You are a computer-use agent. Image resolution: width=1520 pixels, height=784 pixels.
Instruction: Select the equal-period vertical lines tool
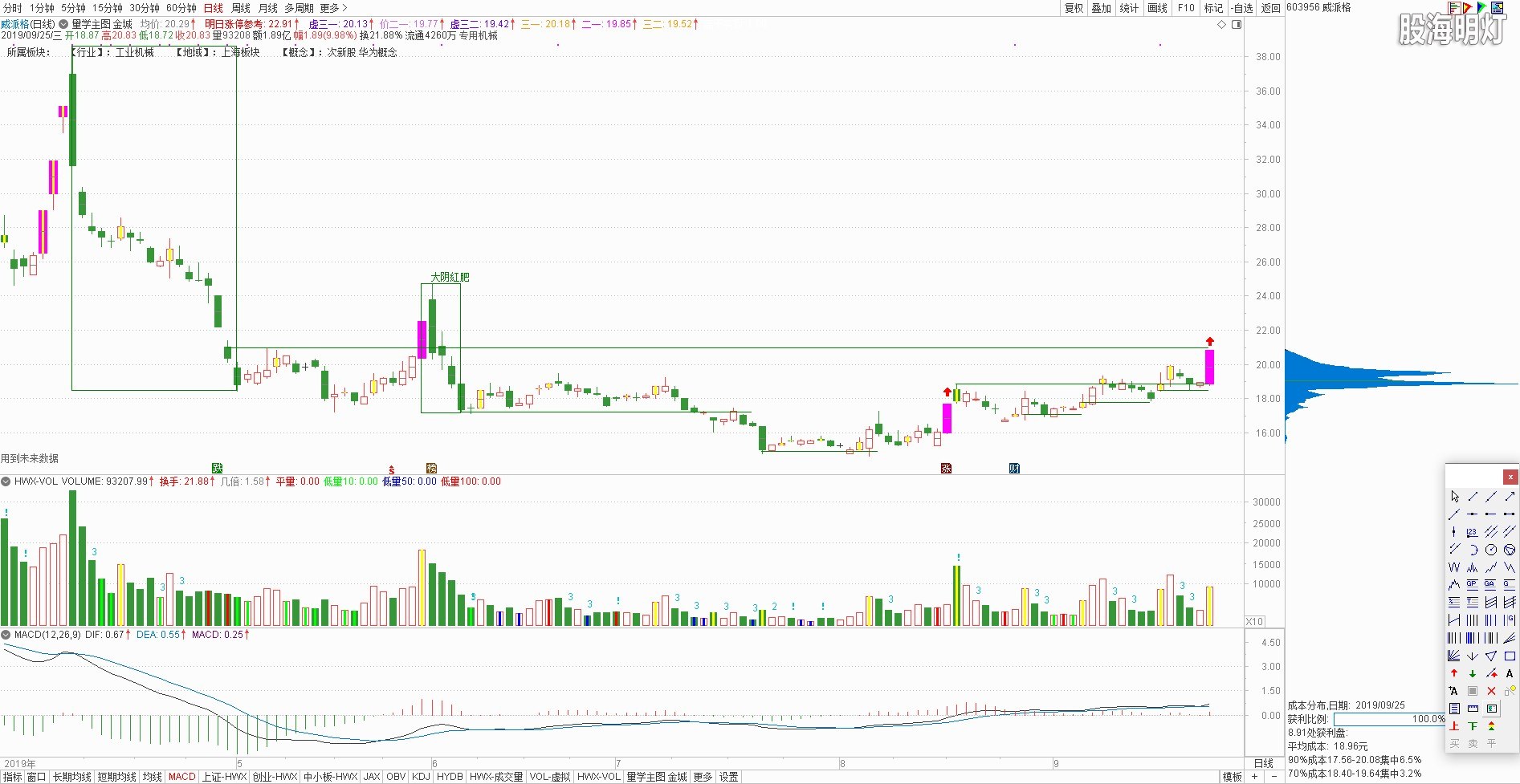pyautogui.click(x=1473, y=619)
